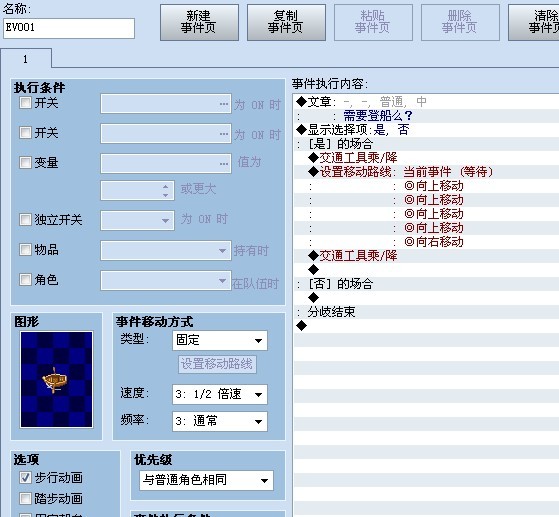Screen dimensions: 559x517
Task: Select the [是] 的场合 branch line
Action: click(x=427, y=144)
